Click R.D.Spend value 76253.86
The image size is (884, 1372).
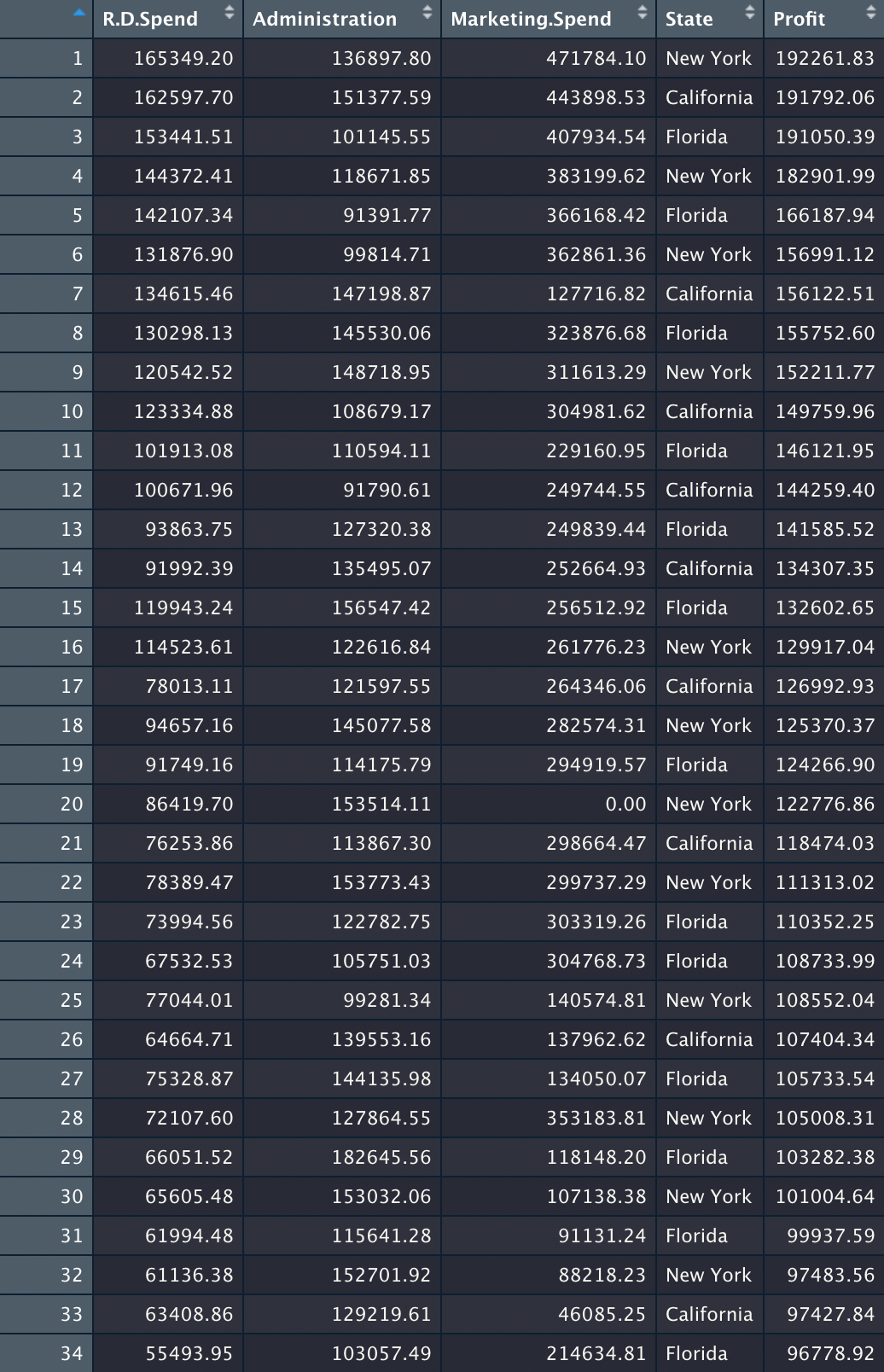click(189, 843)
